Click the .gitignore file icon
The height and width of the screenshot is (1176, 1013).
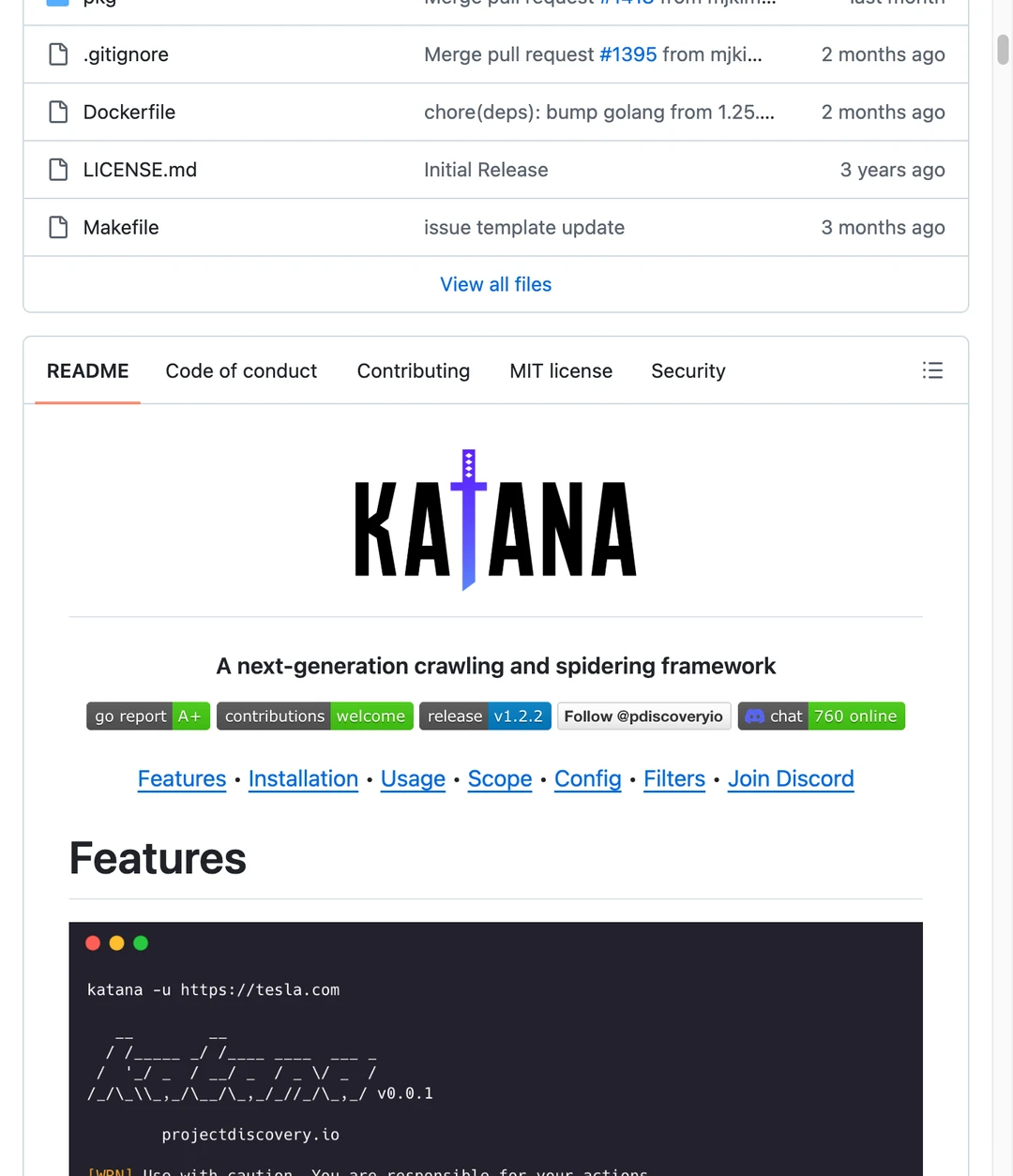(x=58, y=54)
